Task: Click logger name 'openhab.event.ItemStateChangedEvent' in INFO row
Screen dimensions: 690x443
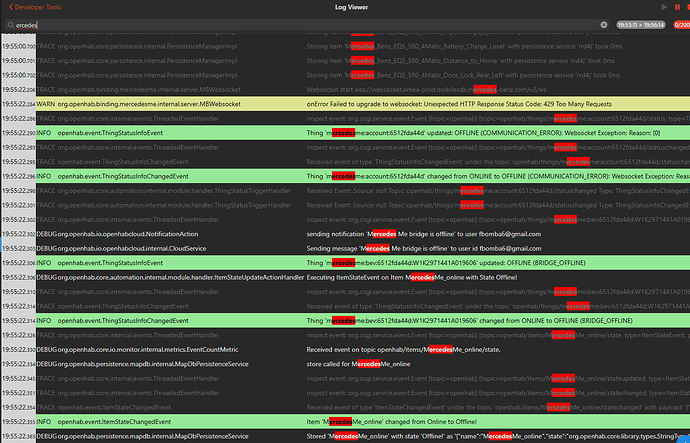Action: pos(114,422)
